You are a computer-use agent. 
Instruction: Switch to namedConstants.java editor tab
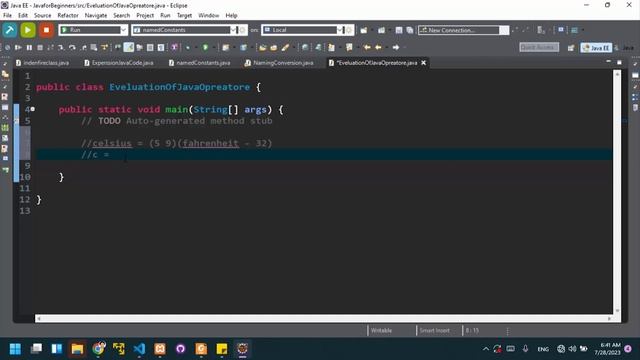coord(200,63)
